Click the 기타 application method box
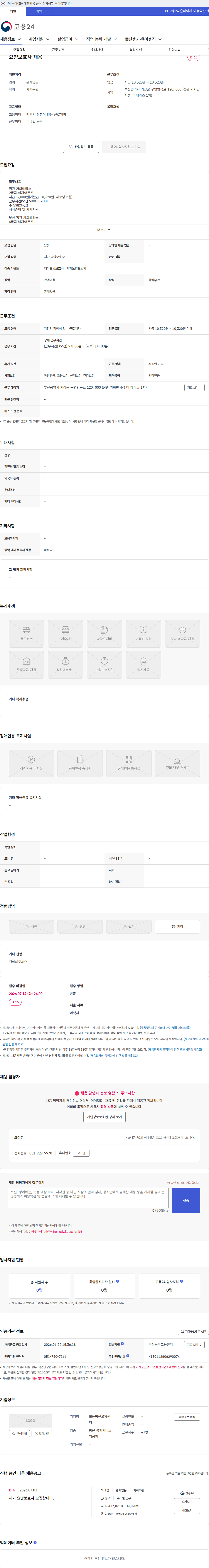The image size is (209, 1568). pyautogui.click(x=177, y=927)
